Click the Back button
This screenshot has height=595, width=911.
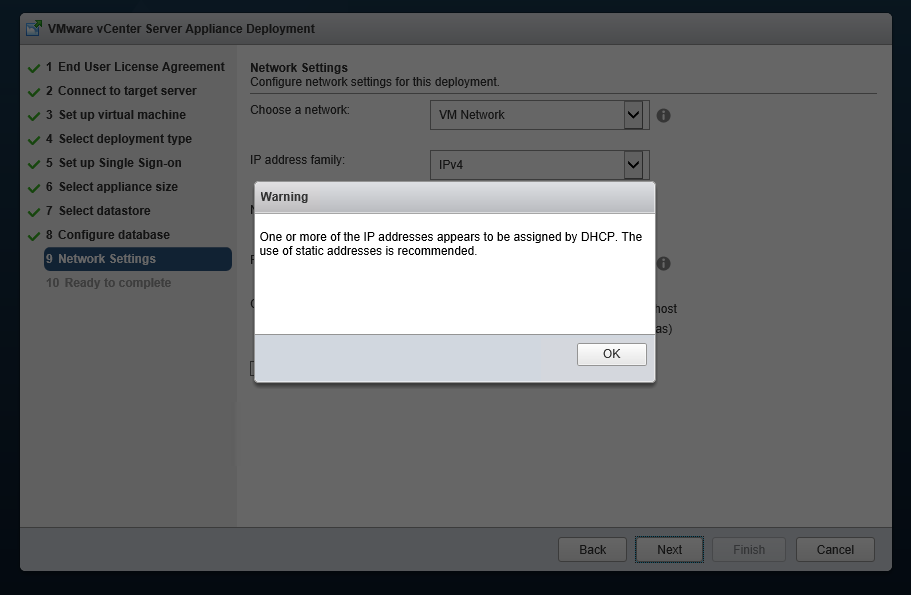point(593,550)
